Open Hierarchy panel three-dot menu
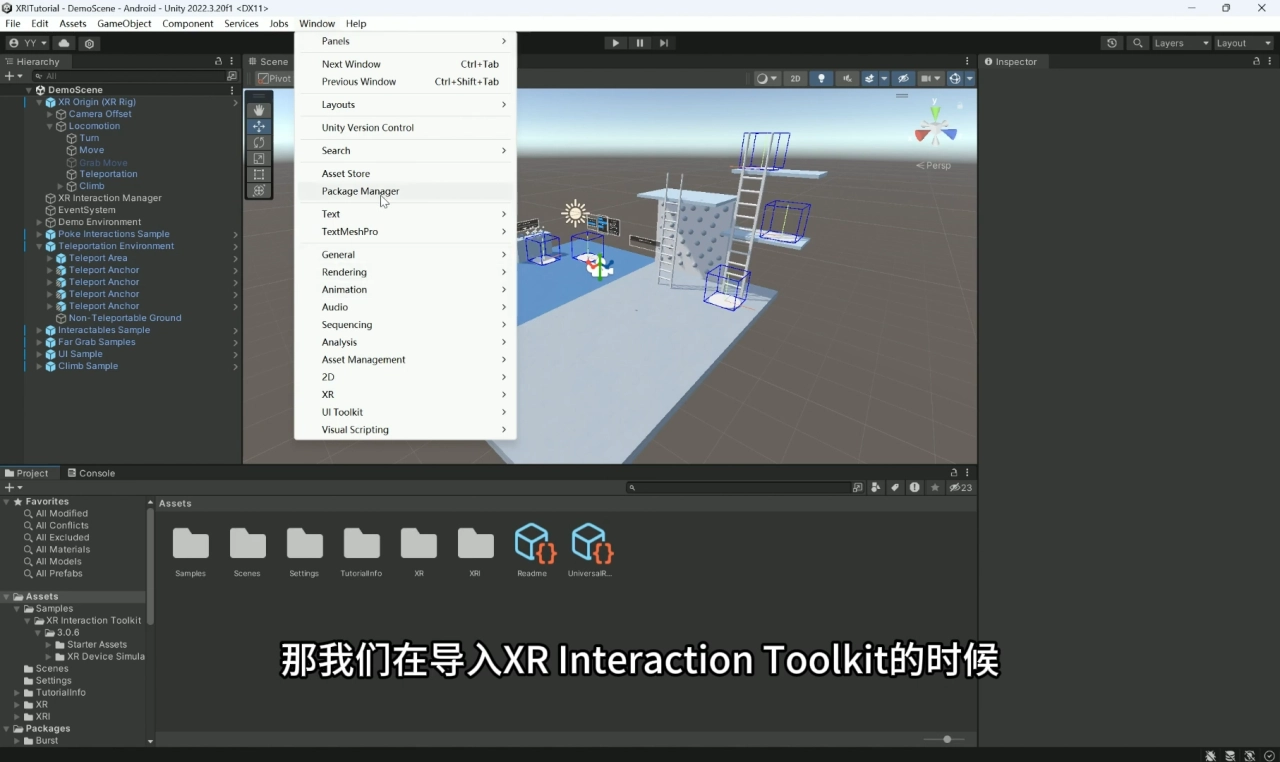 (x=232, y=61)
